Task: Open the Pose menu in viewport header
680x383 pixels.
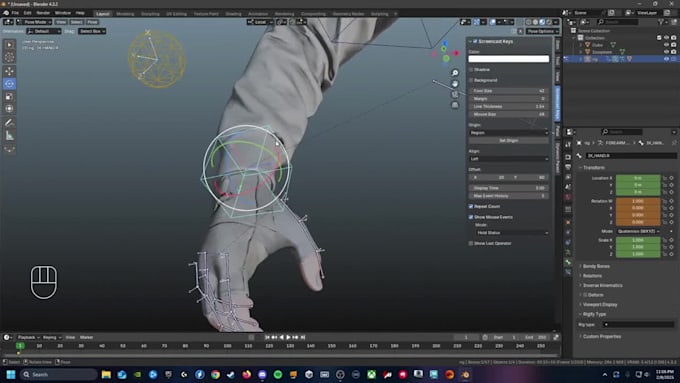Action: pyautogui.click(x=92, y=22)
